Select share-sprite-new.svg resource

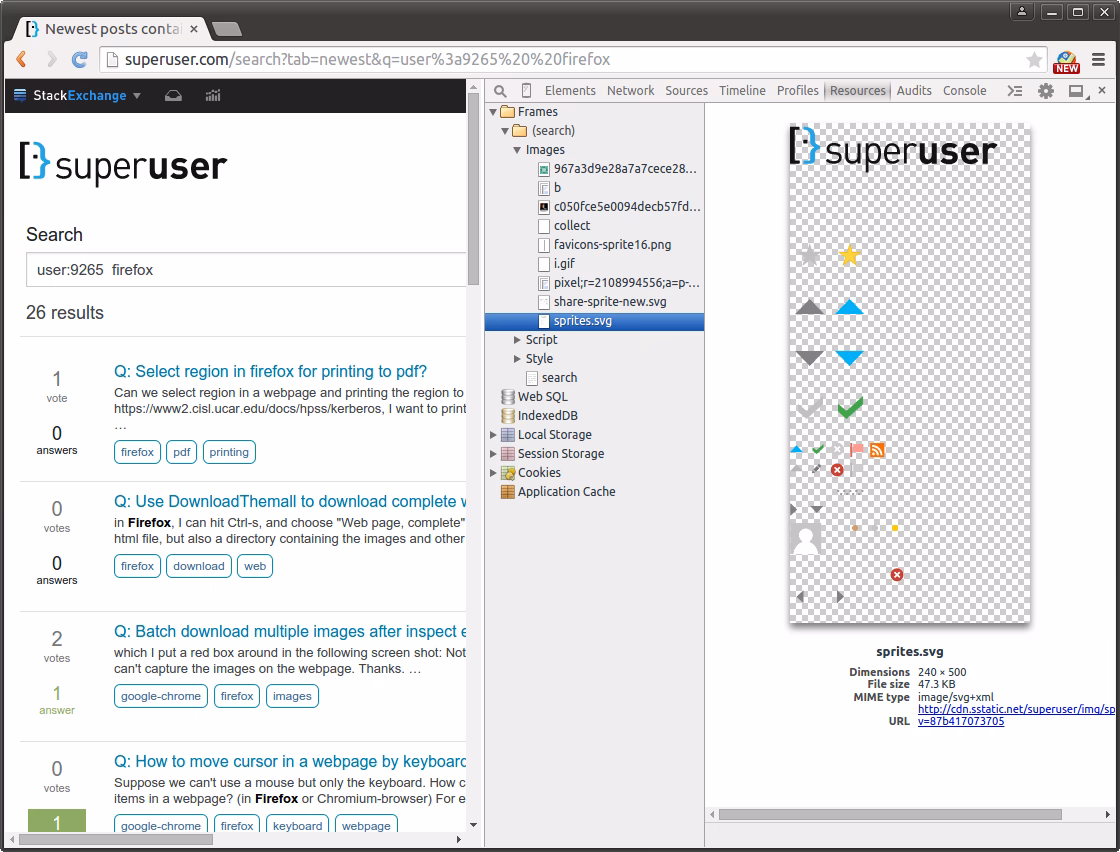(x=610, y=302)
